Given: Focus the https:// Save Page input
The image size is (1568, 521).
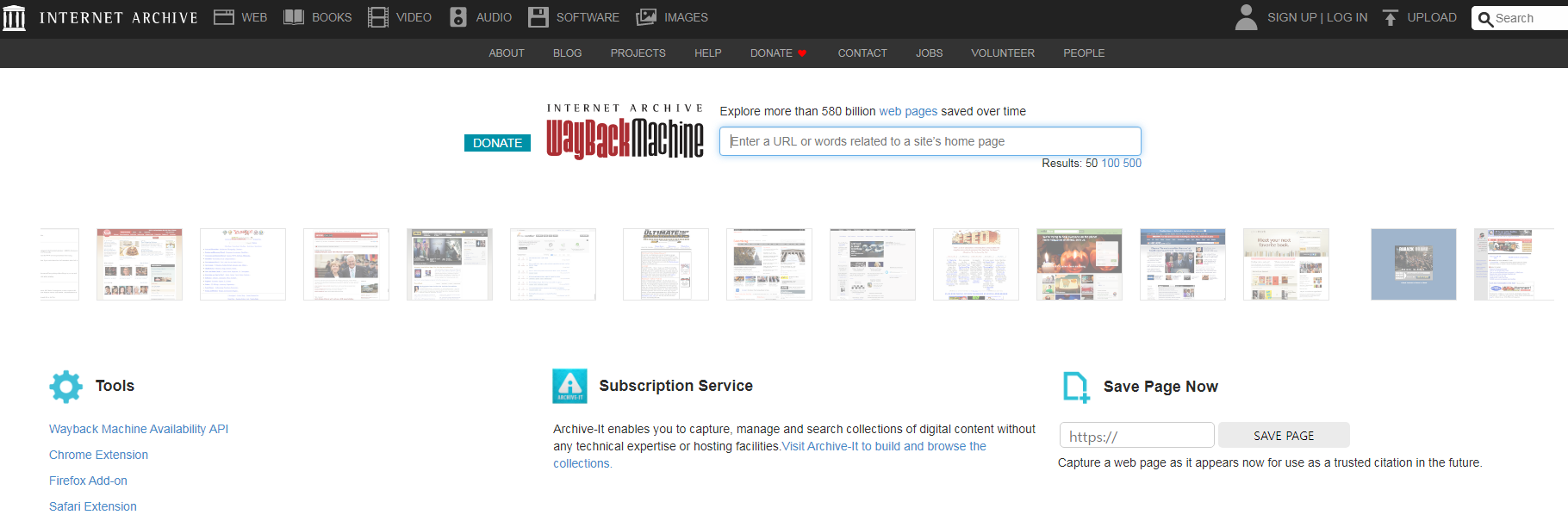Looking at the screenshot, I should [1137, 436].
